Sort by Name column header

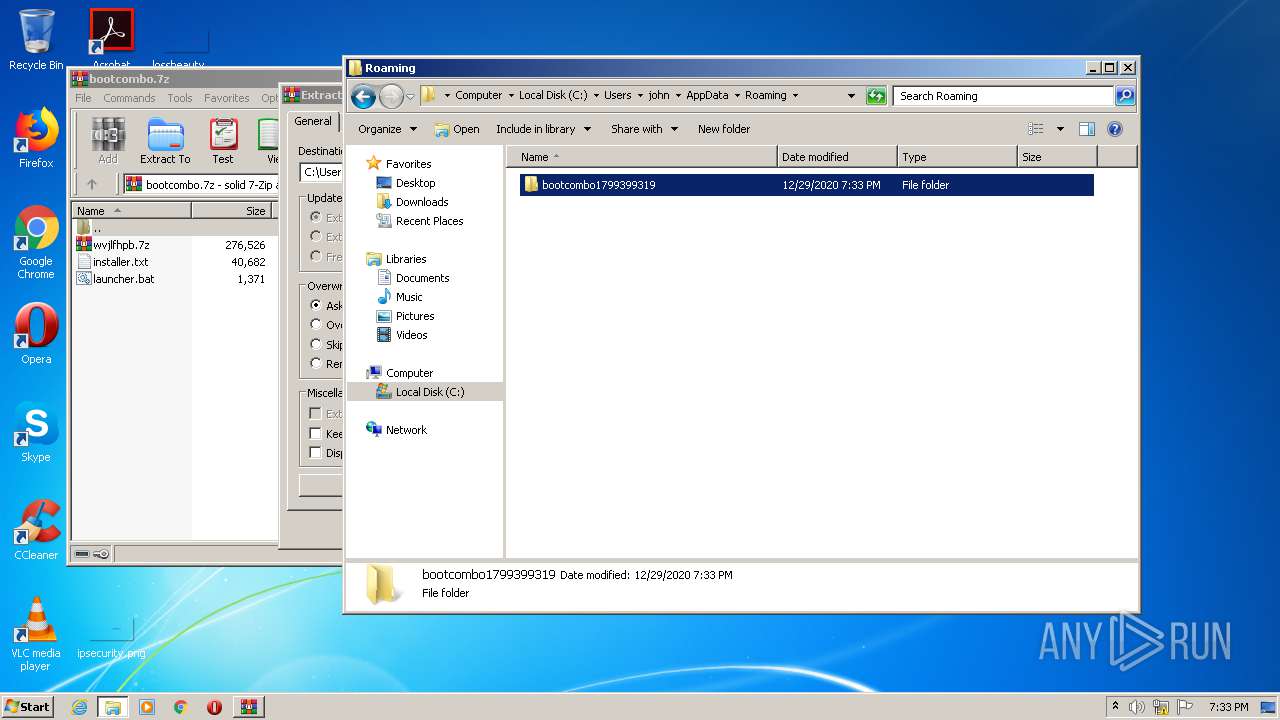click(641, 157)
